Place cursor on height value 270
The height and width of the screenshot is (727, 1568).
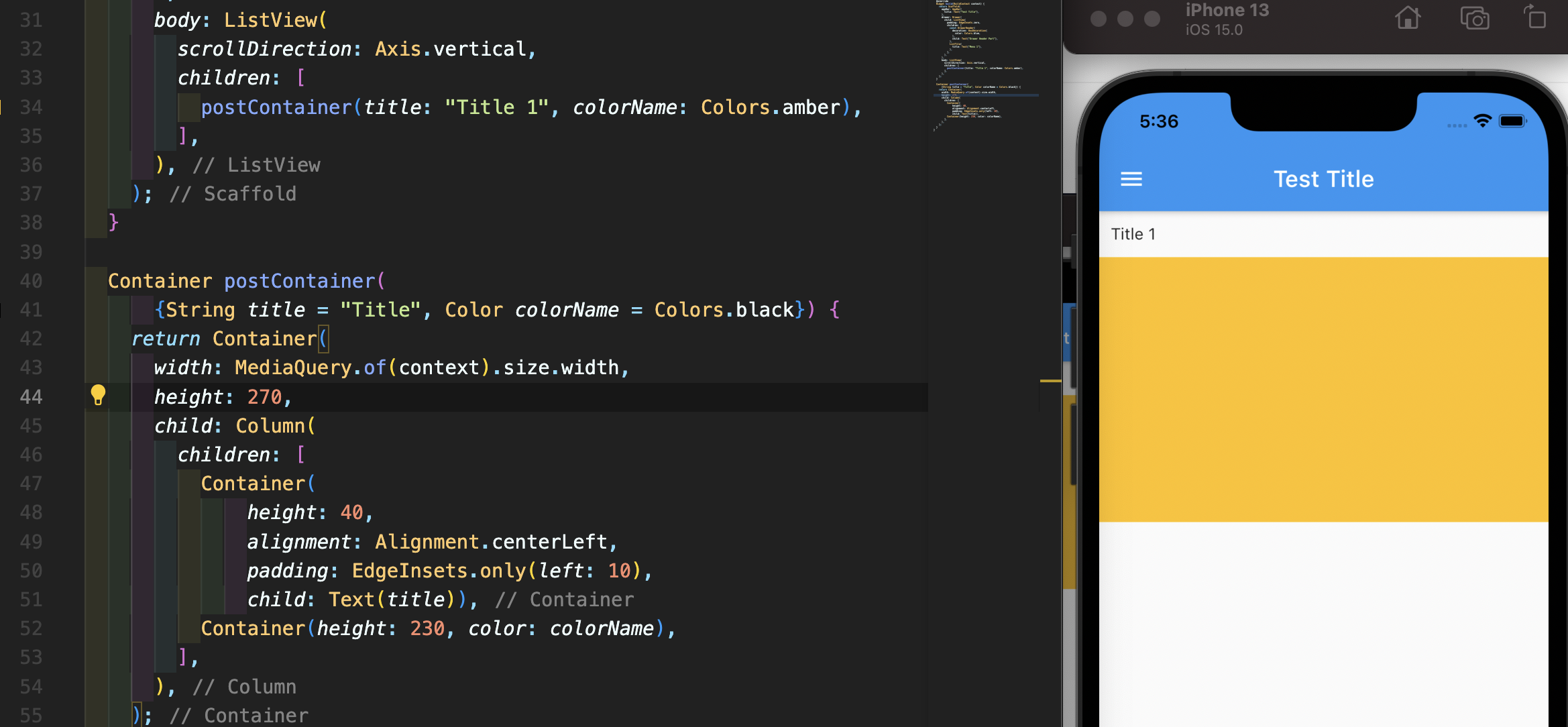[265, 397]
